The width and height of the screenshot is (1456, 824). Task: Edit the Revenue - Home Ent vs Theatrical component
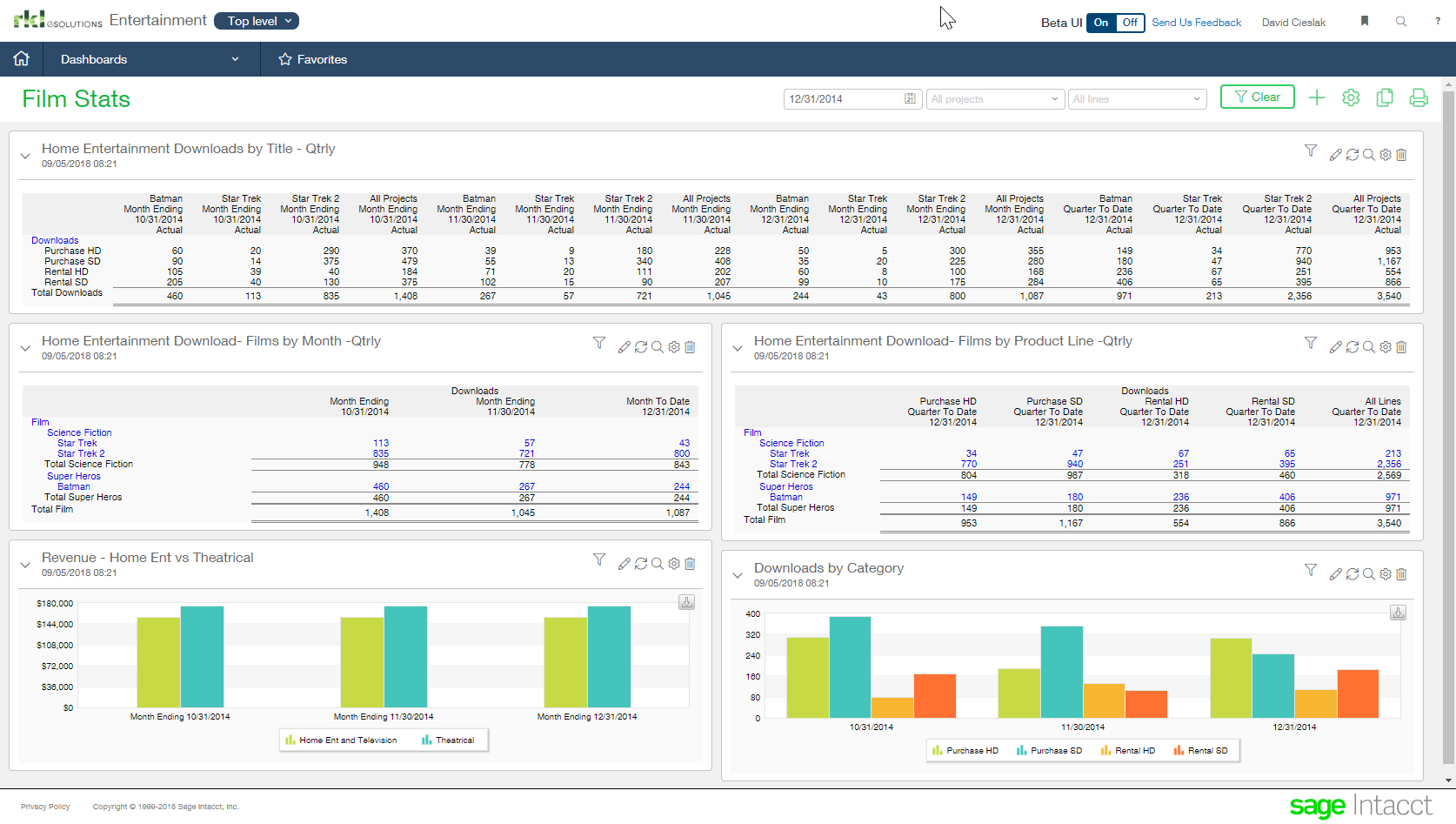pyautogui.click(x=624, y=563)
